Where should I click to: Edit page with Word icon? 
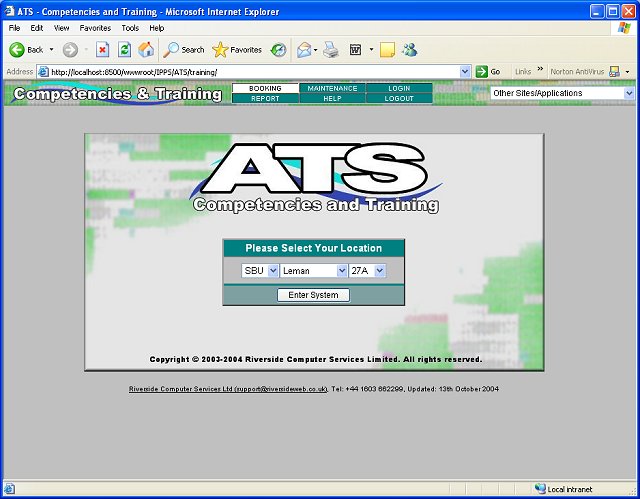356,50
